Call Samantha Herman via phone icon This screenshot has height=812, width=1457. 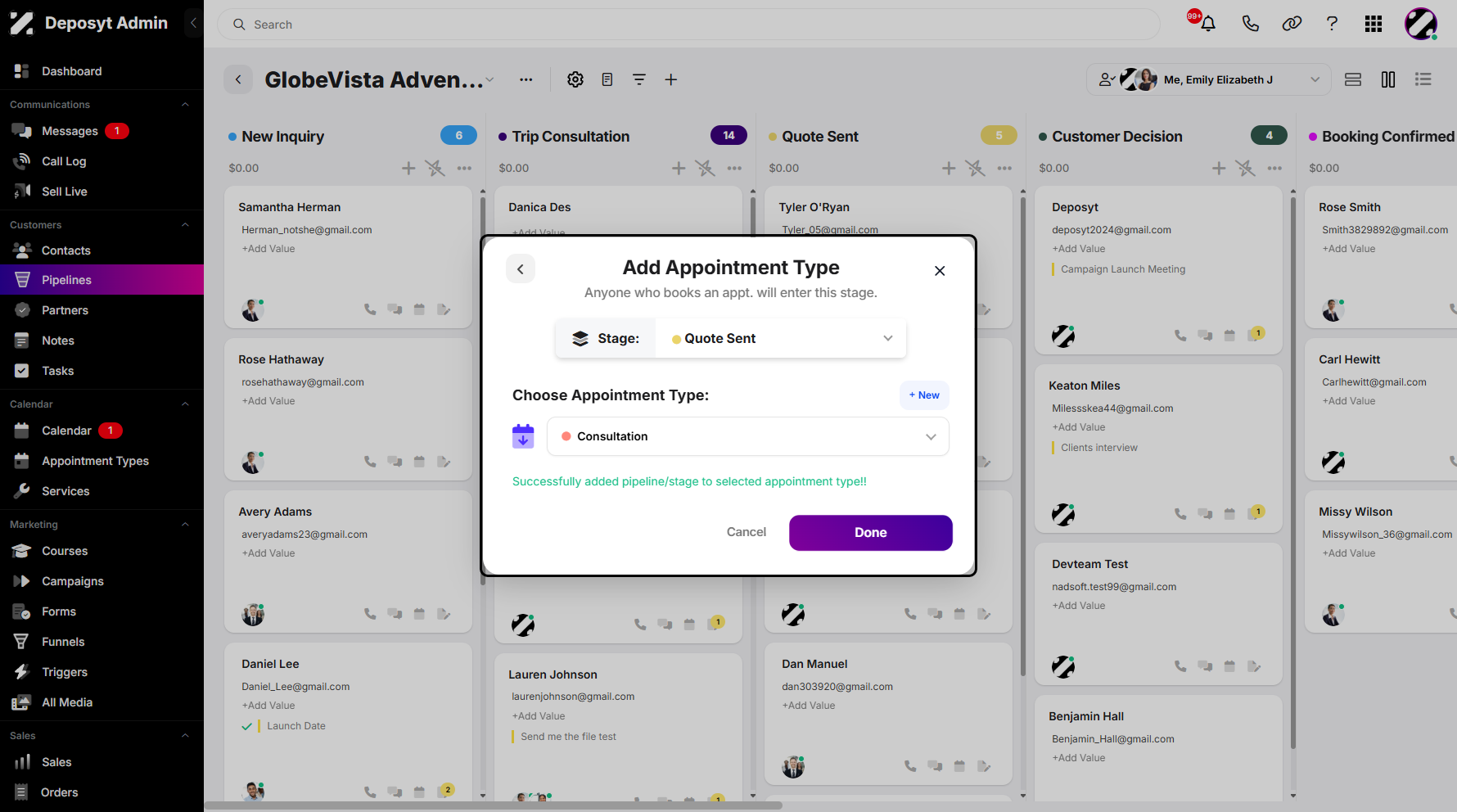point(370,309)
